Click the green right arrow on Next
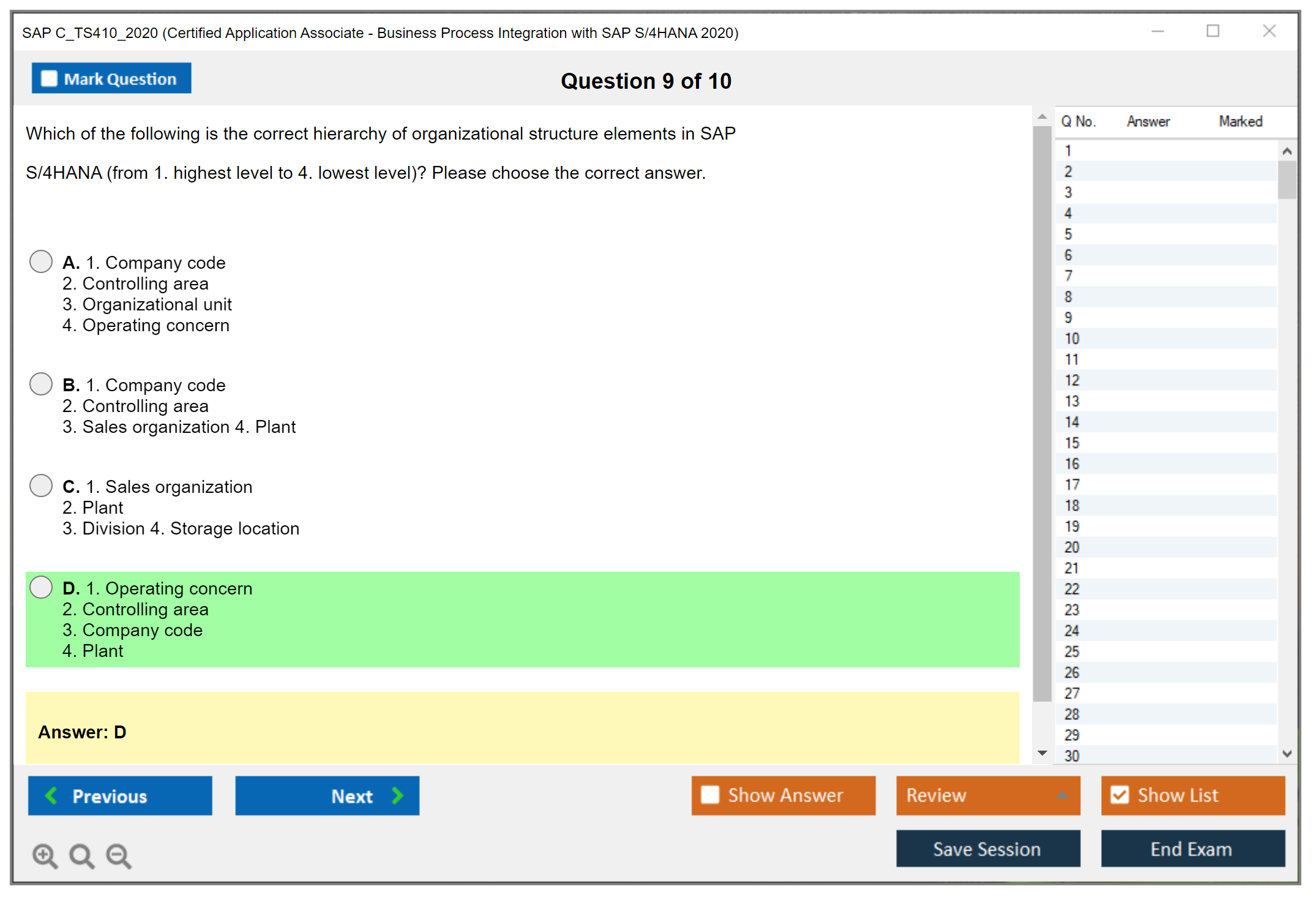This screenshot has width=1316, height=900. (x=397, y=795)
